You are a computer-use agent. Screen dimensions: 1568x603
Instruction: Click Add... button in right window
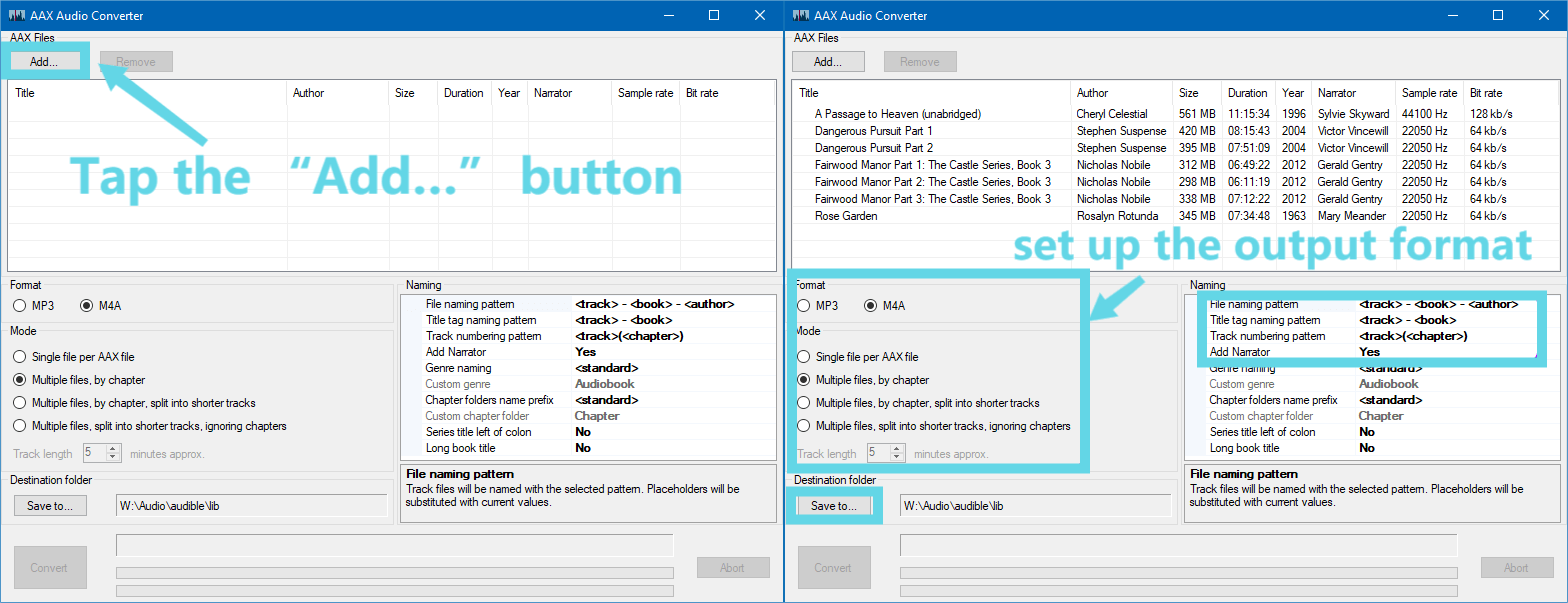point(828,62)
